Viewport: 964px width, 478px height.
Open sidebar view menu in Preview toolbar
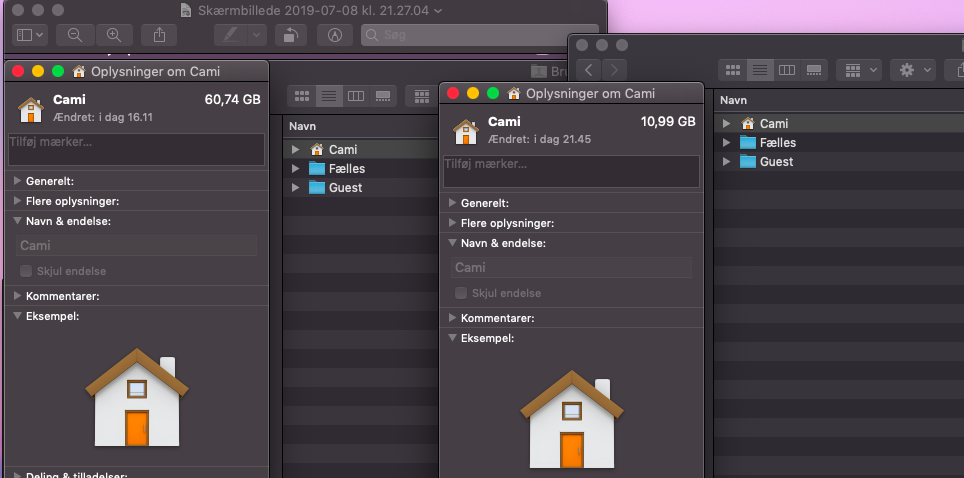(x=30, y=35)
